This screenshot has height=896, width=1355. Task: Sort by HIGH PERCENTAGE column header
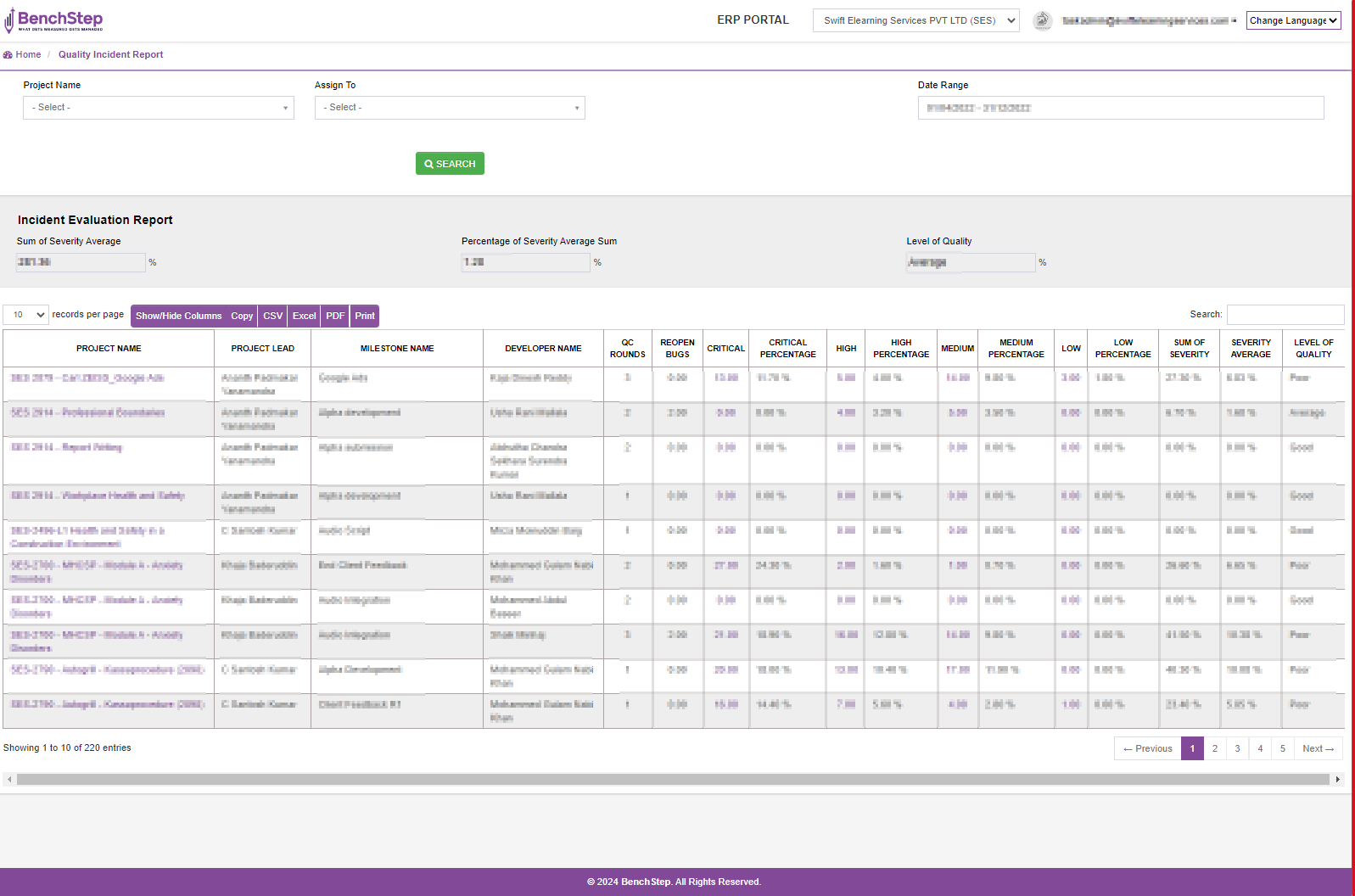[x=901, y=349]
